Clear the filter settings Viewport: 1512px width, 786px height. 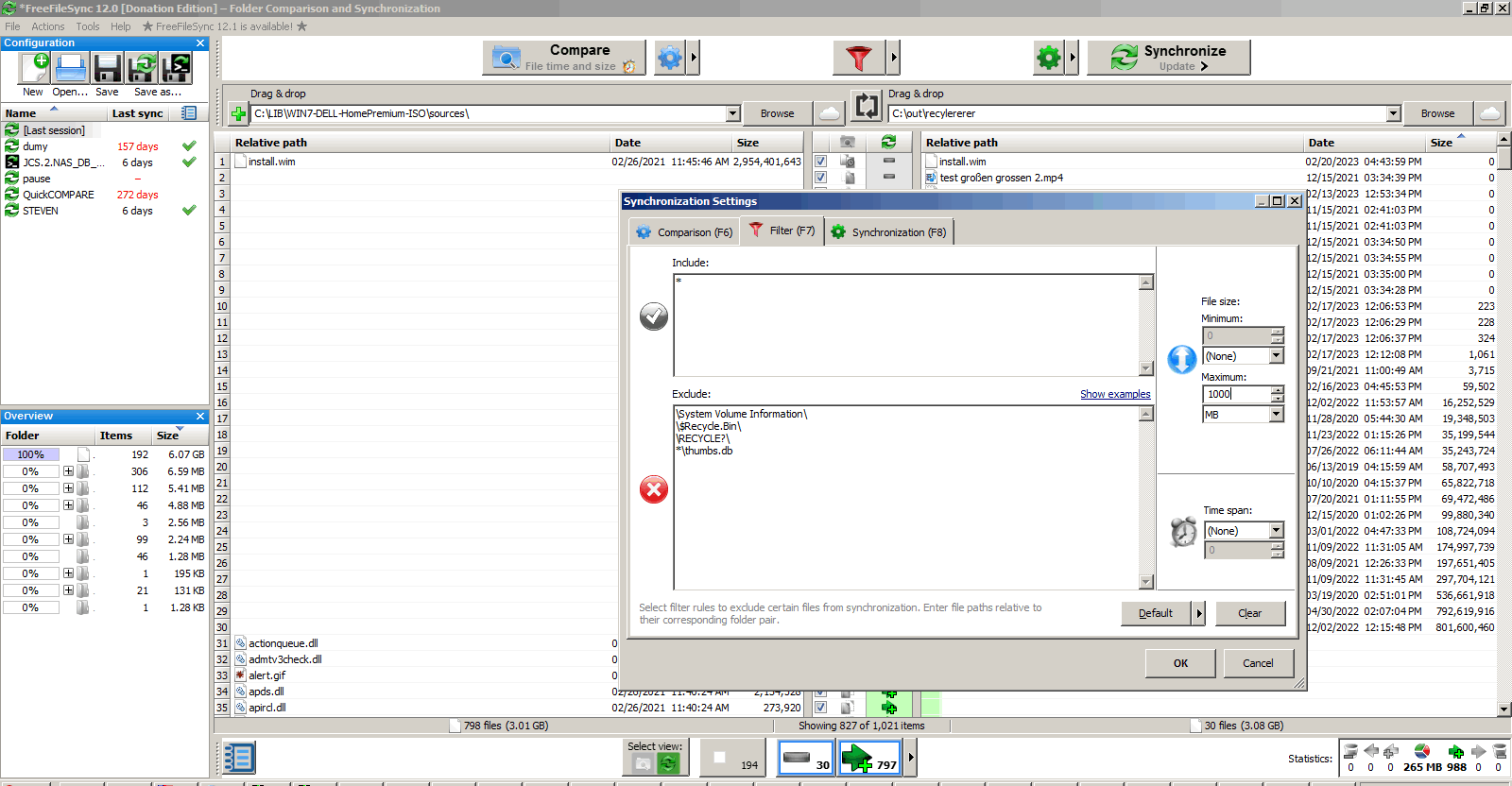click(x=1250, y=613)
